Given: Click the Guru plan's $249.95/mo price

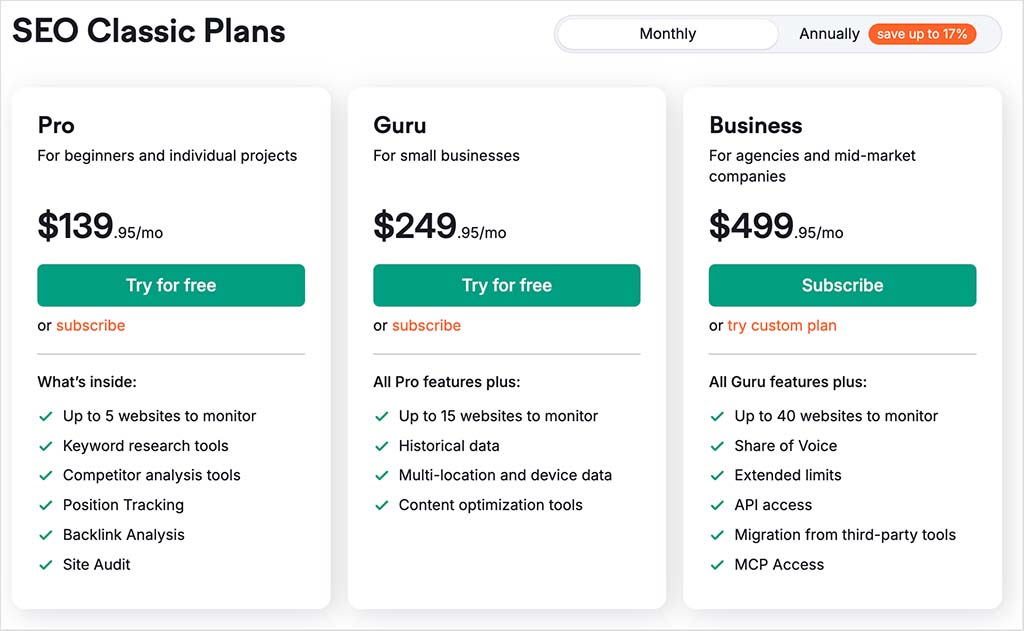Looking at the screenshot, I should pyautogui.click(x=440, y=226).
